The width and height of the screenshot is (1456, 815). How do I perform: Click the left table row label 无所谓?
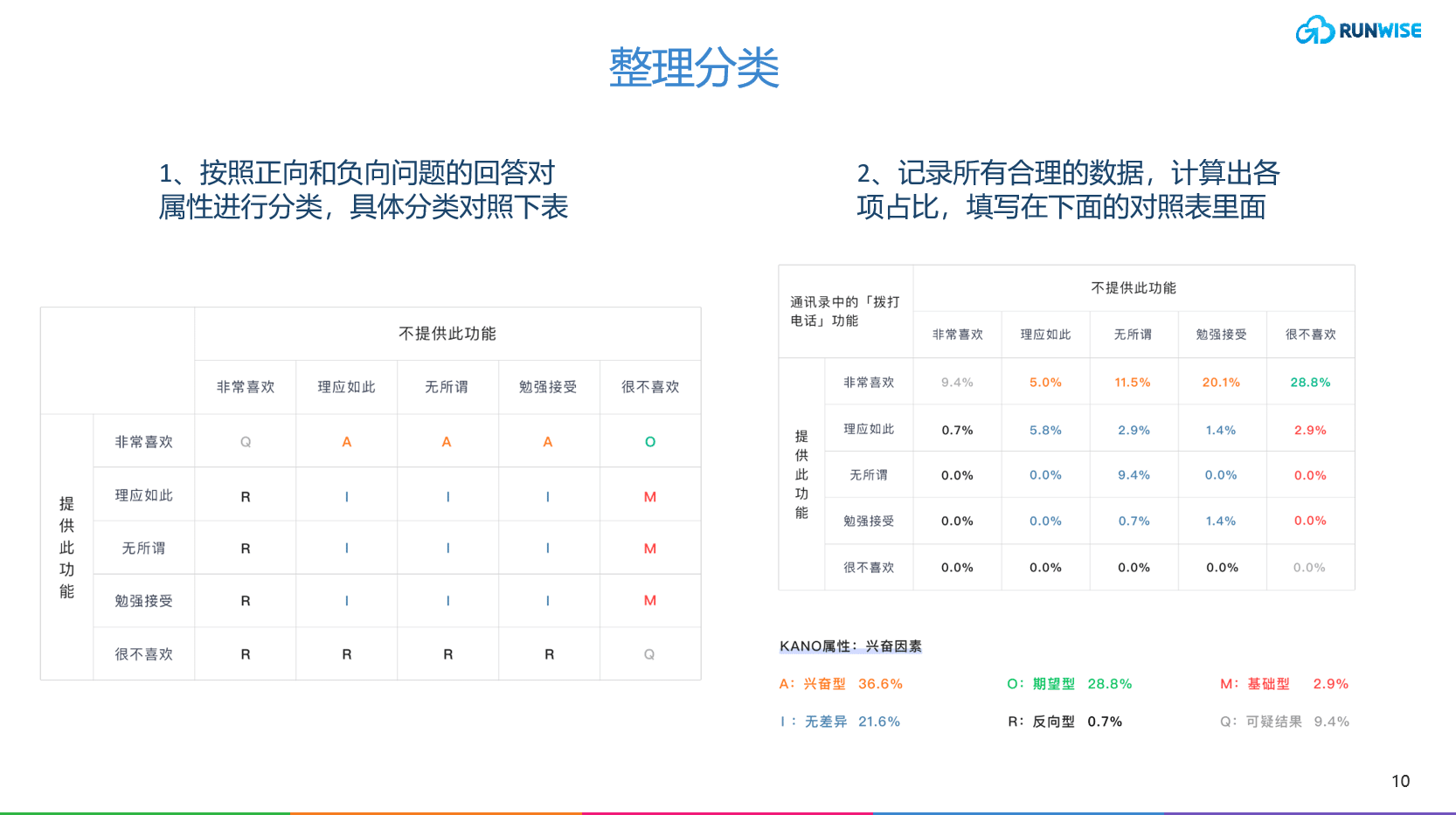click(x=143, y=549)
